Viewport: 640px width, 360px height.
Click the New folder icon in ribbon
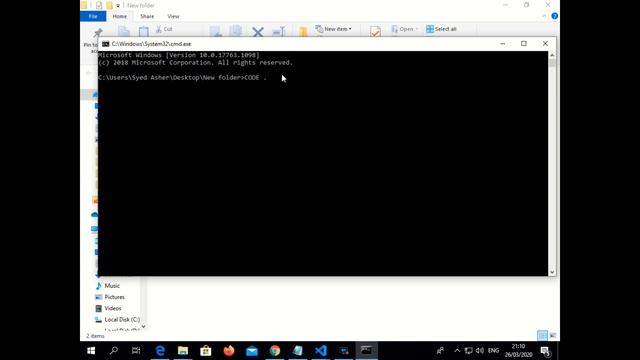pos(303,31)
